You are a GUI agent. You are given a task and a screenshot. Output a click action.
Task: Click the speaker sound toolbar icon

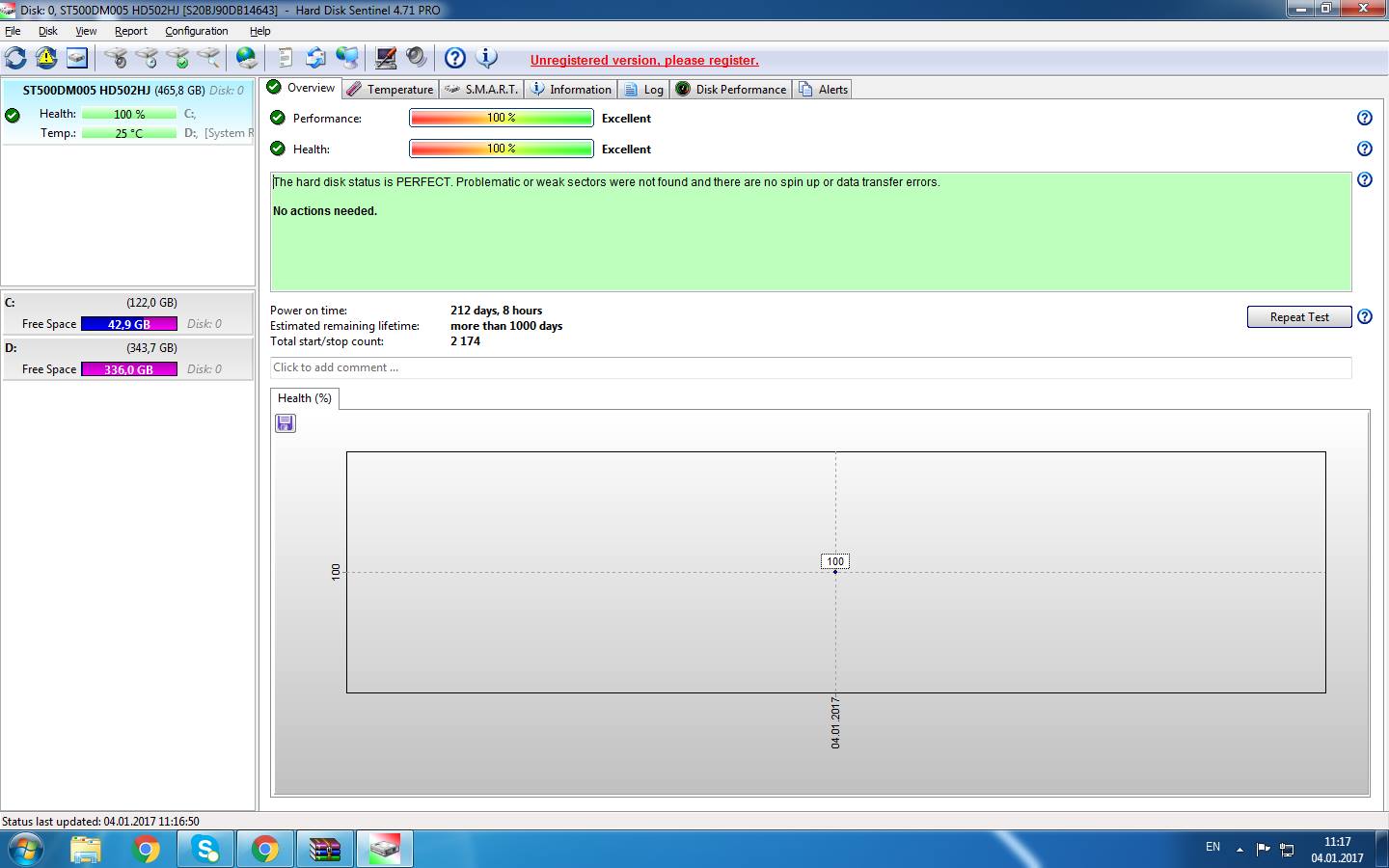pos(416,58)
